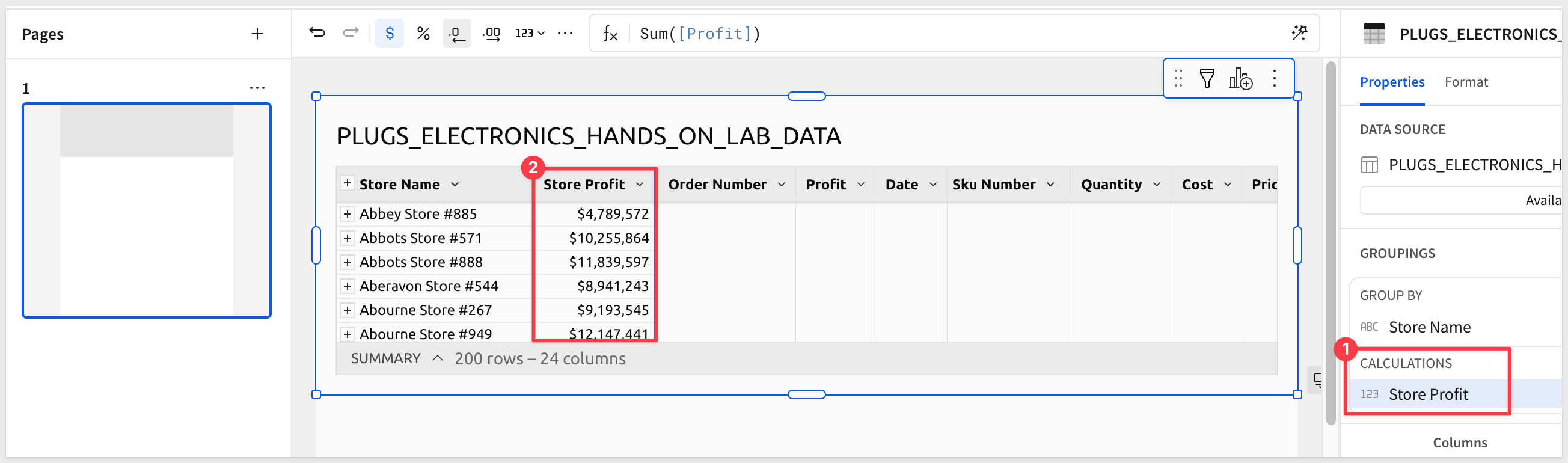Apply percent format icon

pyautogui.click(x=423, y=33)
